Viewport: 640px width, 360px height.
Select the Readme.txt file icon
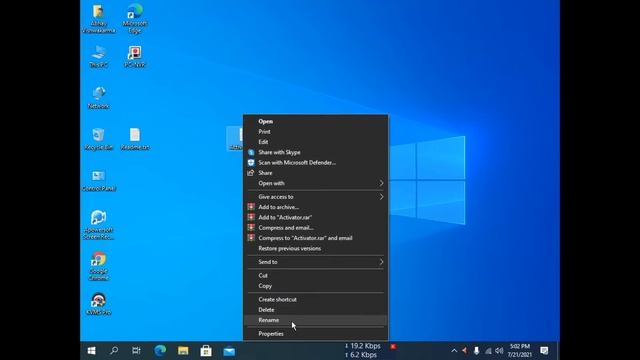click(135, 139)
